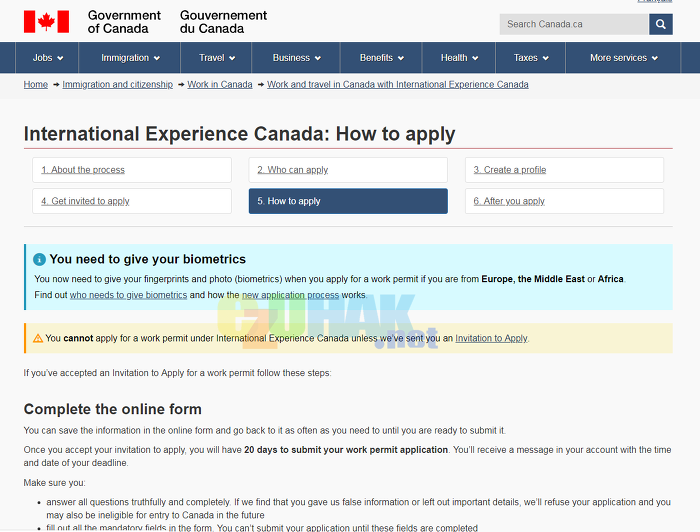The image size is (700, 532).
Task: Select step 4 Get invited to apply
Action: coord(132,201)
